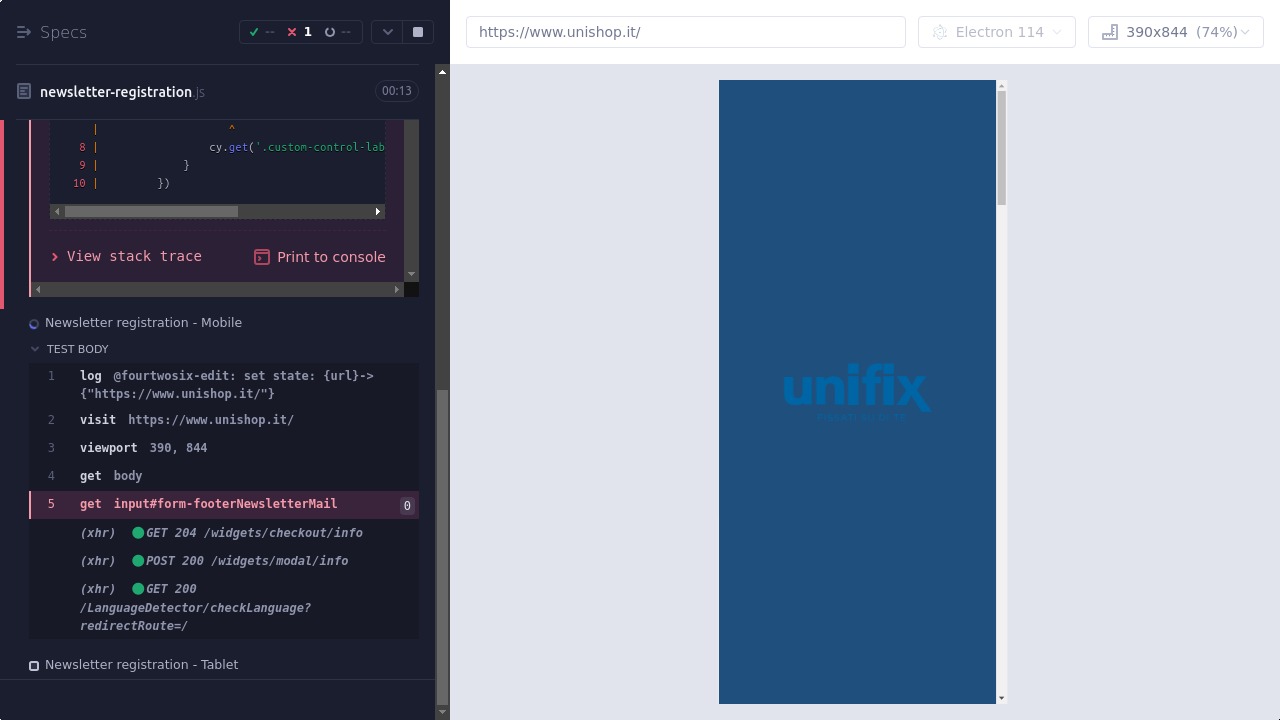Click the stop test run button
The width and height of the screenshot is (1280, 720).
coord(418,32)
